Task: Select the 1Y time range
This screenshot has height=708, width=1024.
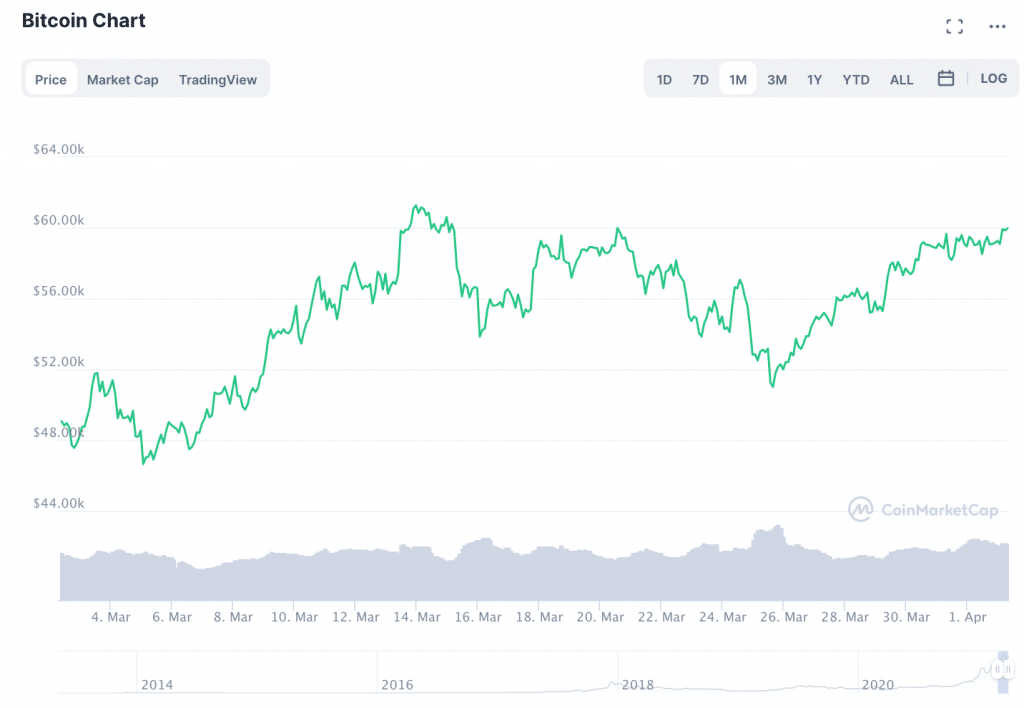Action: pos(814,79)
